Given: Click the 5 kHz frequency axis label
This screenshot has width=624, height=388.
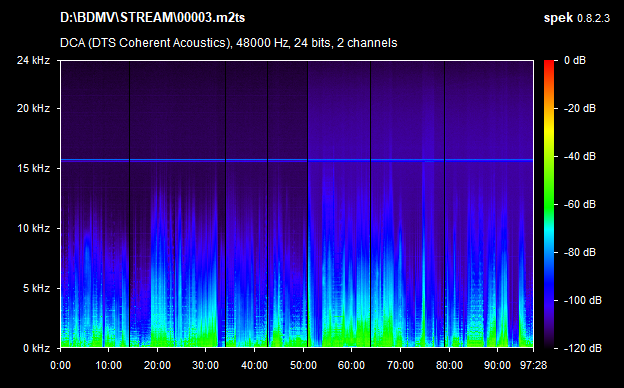Looking at the screenshot, I should tap(36, 288).
